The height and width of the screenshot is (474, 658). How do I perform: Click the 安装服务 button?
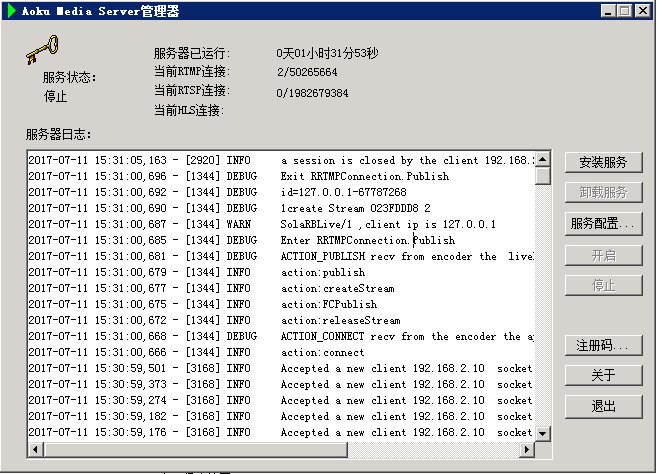point(603,162)
